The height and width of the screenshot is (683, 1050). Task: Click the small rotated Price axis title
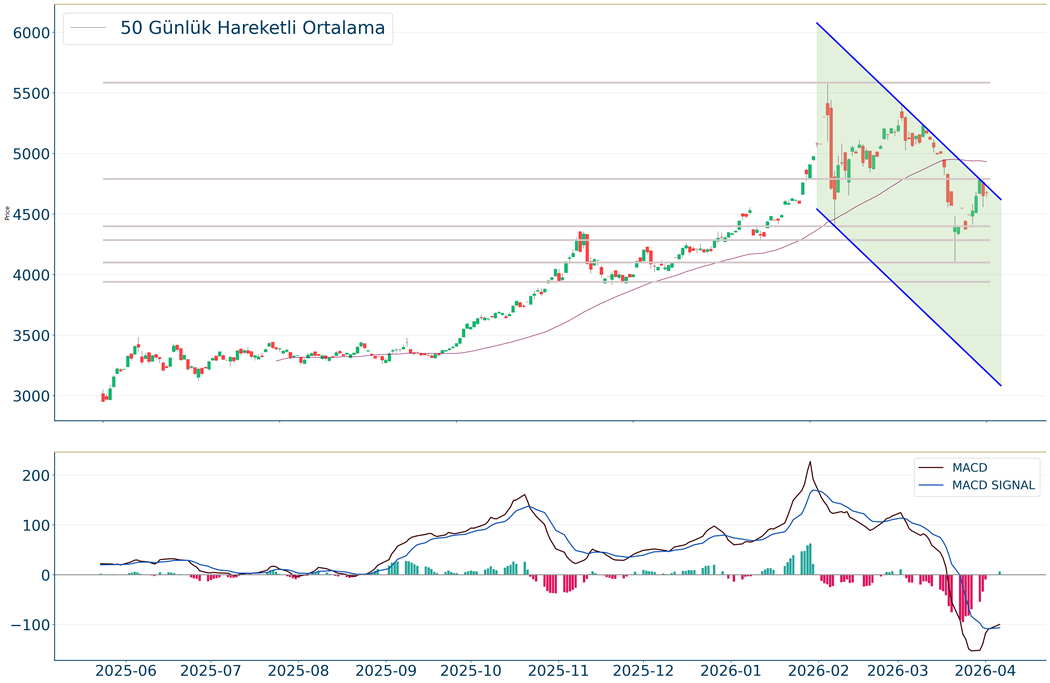coord(8,212)
